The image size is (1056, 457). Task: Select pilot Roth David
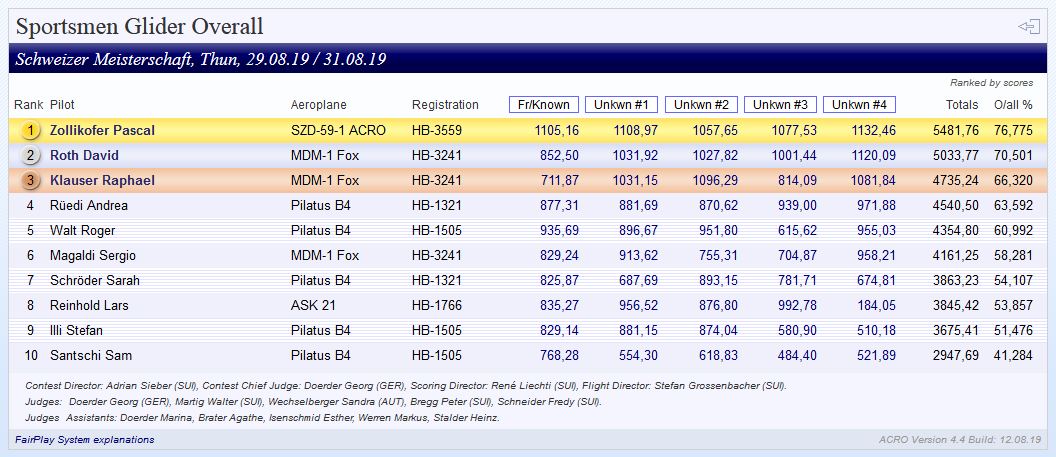coord(84,155)
